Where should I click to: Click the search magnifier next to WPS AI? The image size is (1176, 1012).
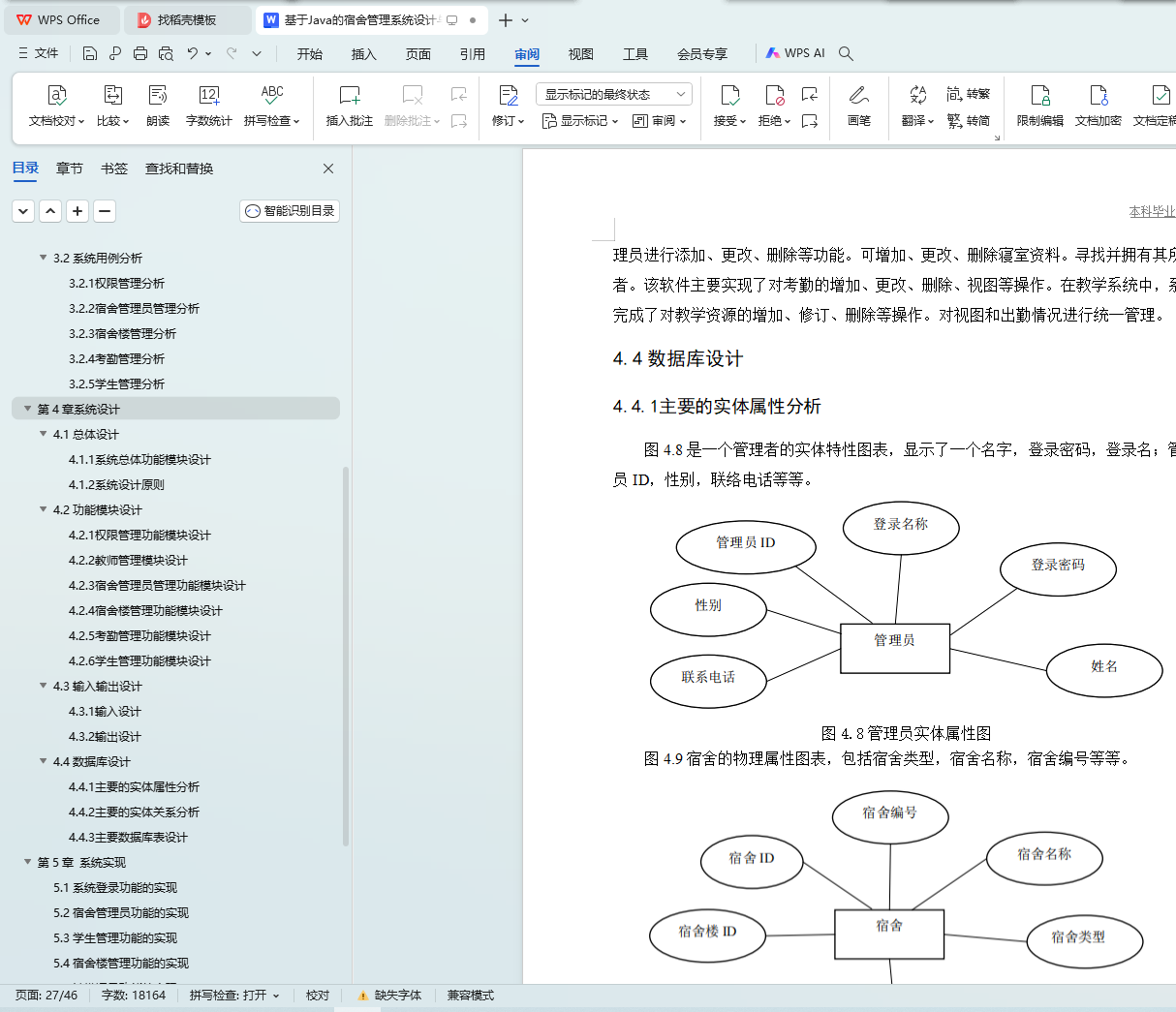click(x=846, y=53)
